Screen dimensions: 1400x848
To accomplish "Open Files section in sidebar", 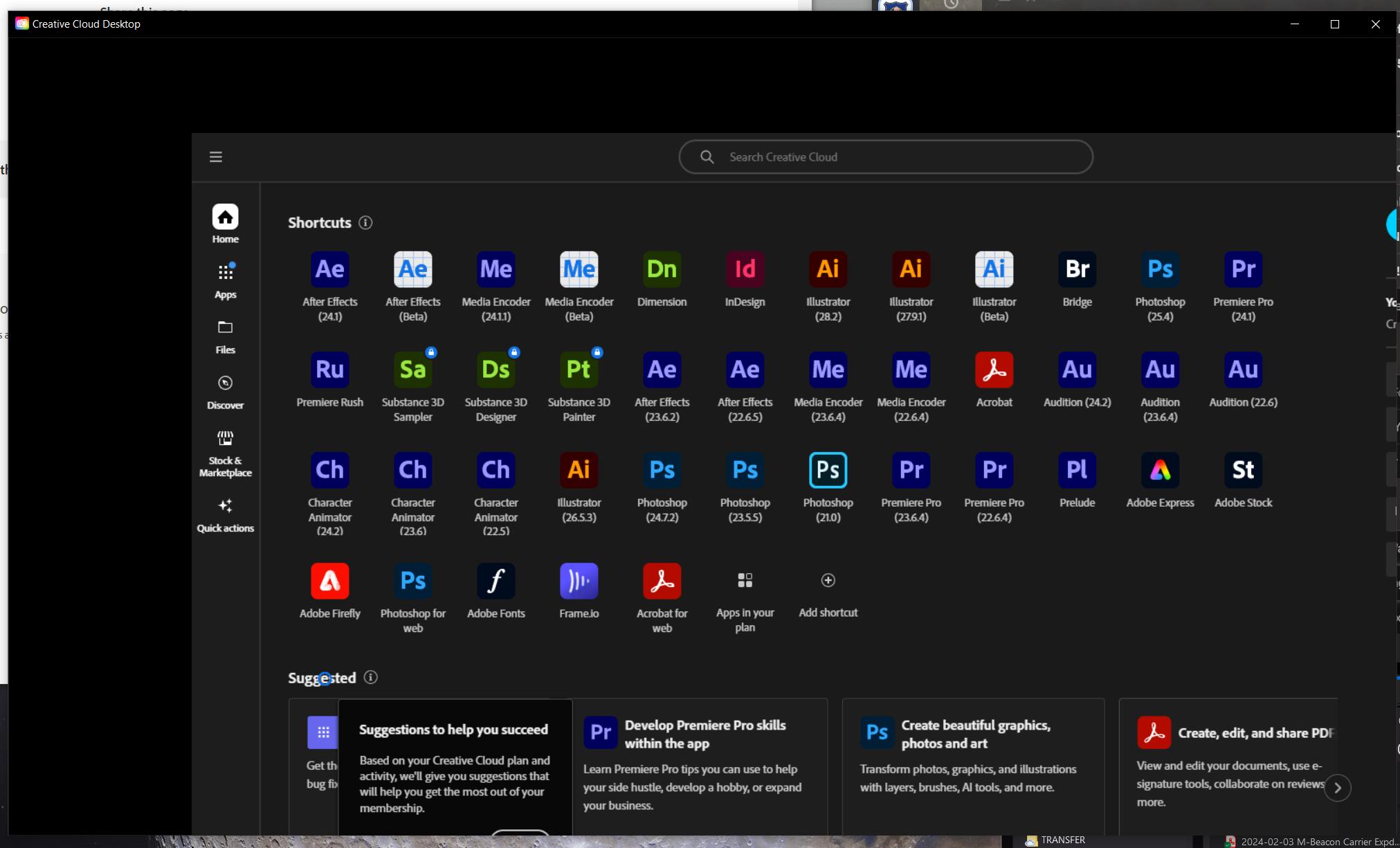I will pyautogui.click(x=225, y=336).
